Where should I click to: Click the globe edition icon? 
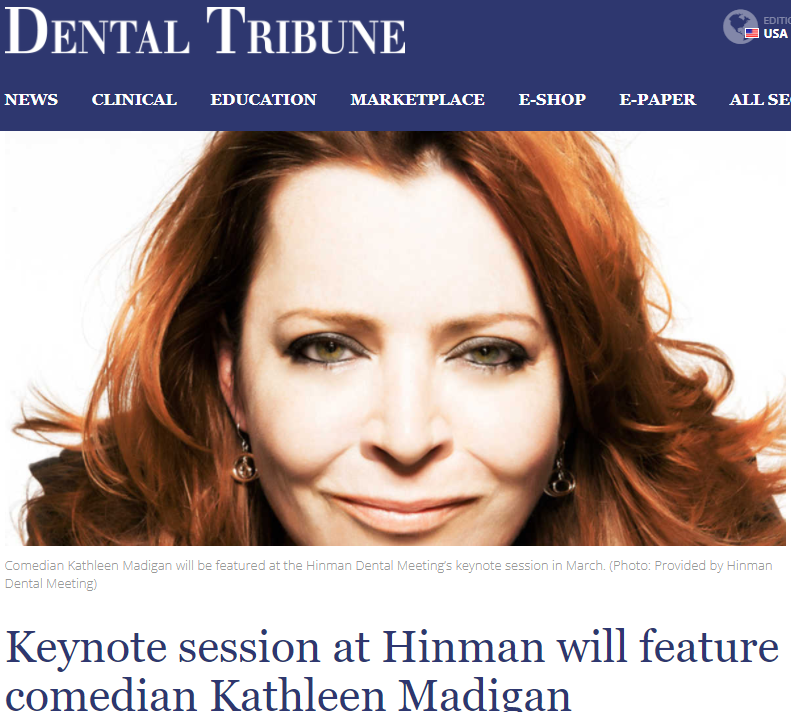point(739,26)
